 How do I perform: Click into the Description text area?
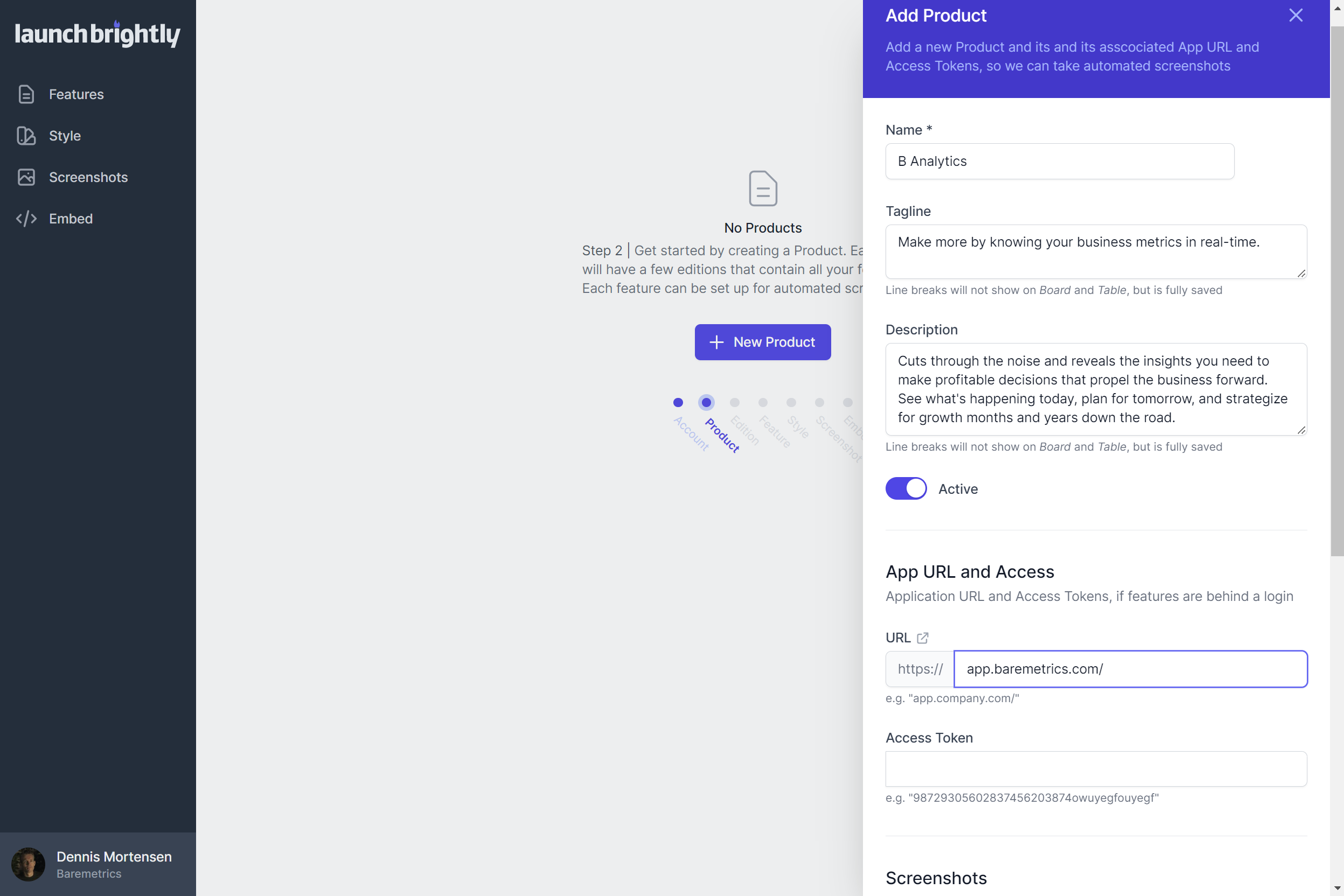(x=1096, y=389)
